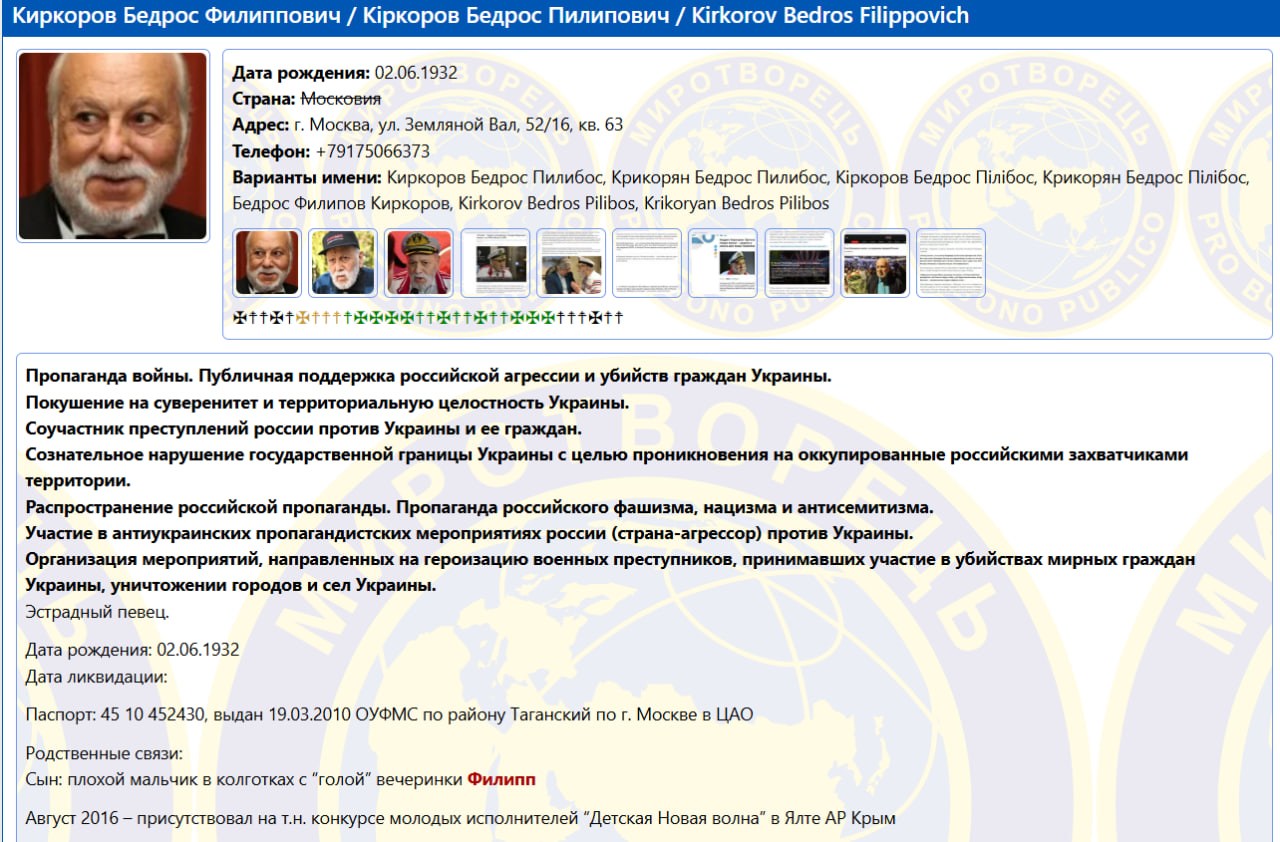
Task: Open the large profile photo
Action: [113, 146]
